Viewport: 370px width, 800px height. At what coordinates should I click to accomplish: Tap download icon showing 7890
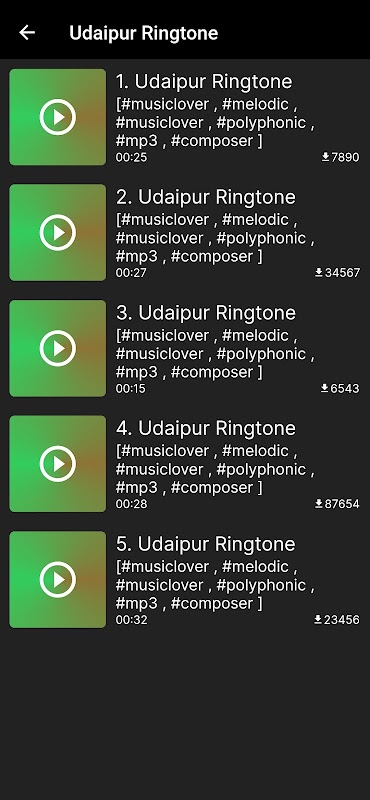[325, 157]
